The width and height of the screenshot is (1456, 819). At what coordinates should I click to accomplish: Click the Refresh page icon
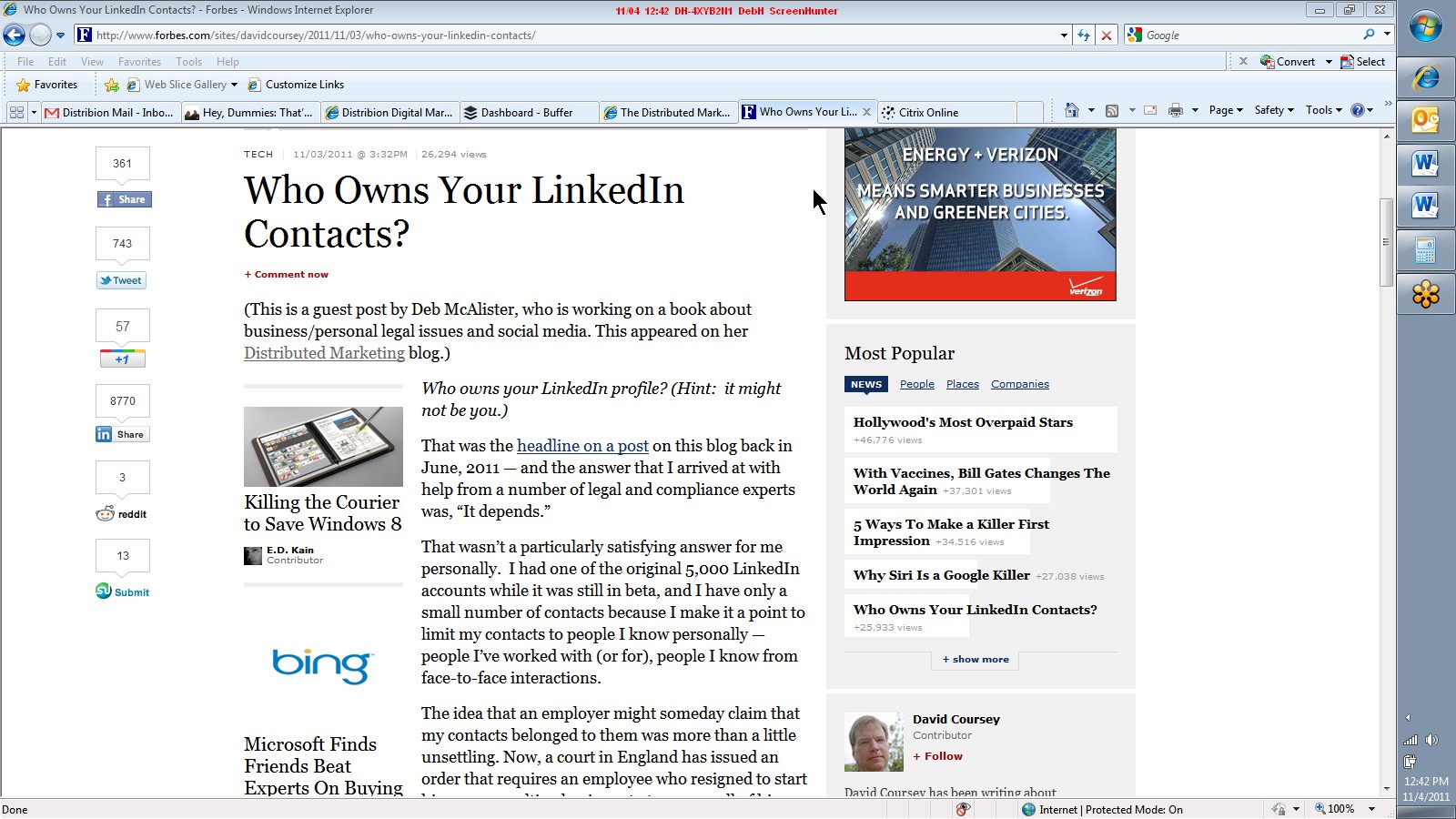pos(1083,35)
